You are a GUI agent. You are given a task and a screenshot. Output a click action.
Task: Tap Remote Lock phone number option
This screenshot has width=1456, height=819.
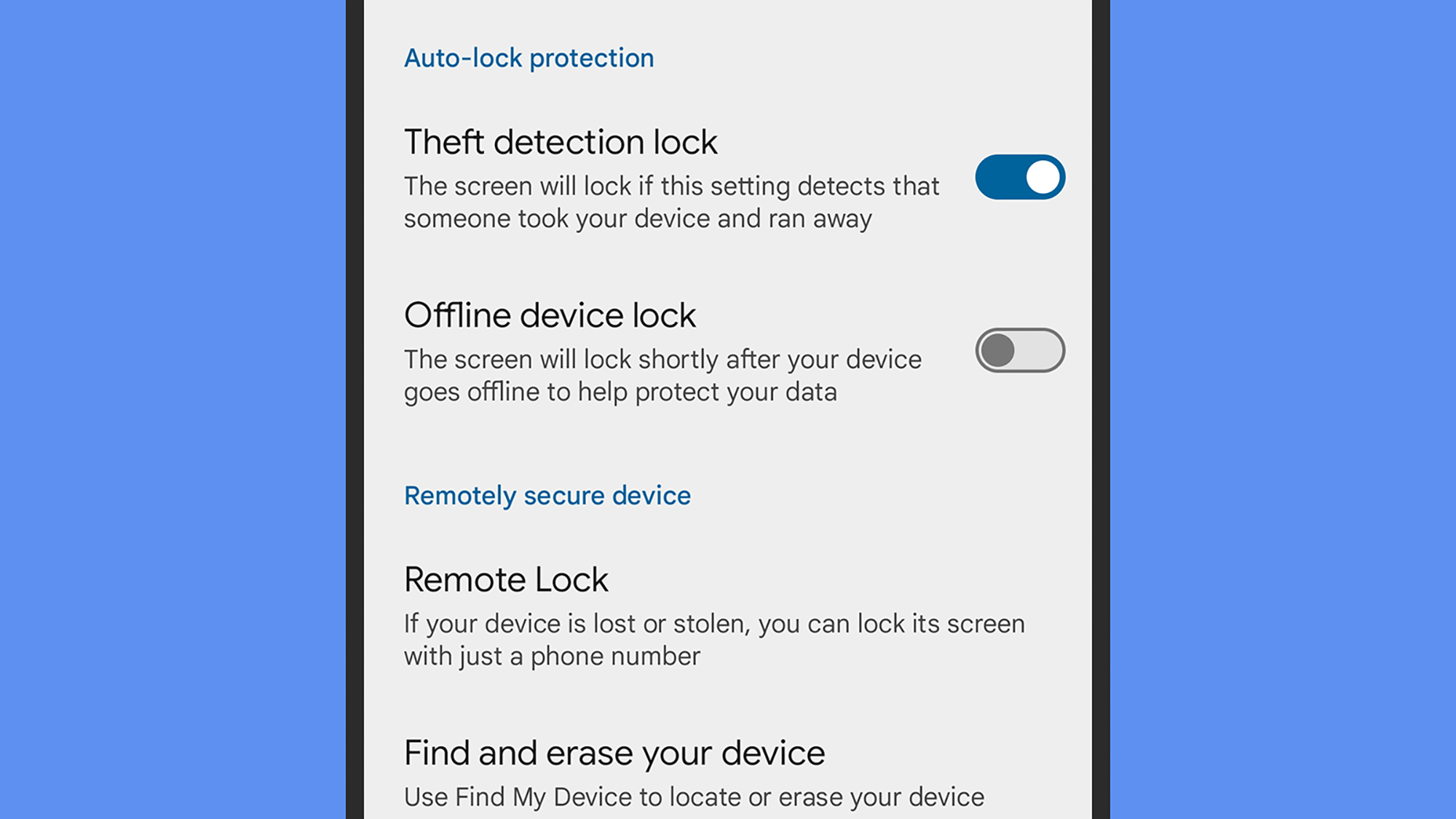tap(728, 614)
